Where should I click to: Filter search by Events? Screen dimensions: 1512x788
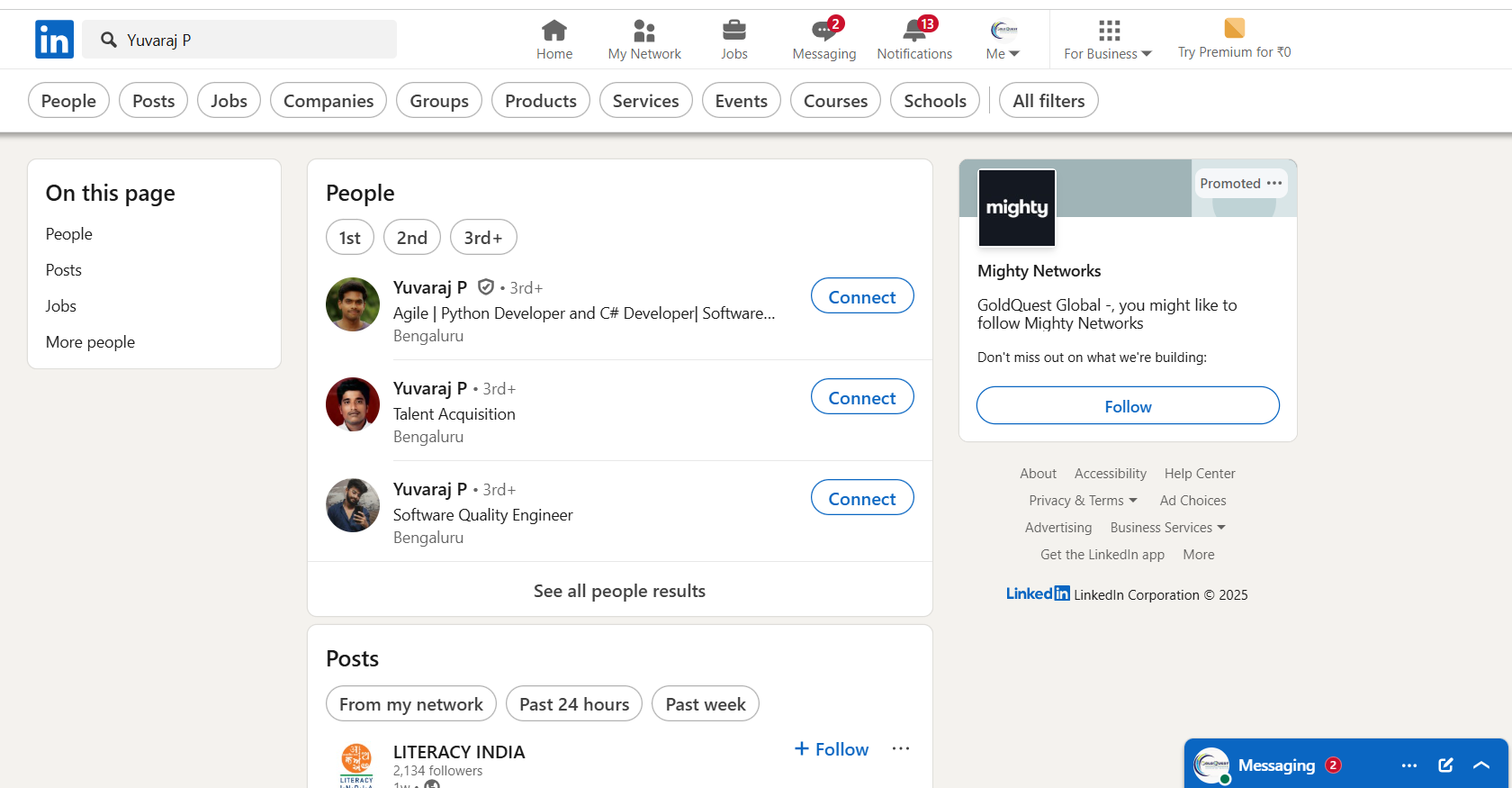tap(742, 101)
